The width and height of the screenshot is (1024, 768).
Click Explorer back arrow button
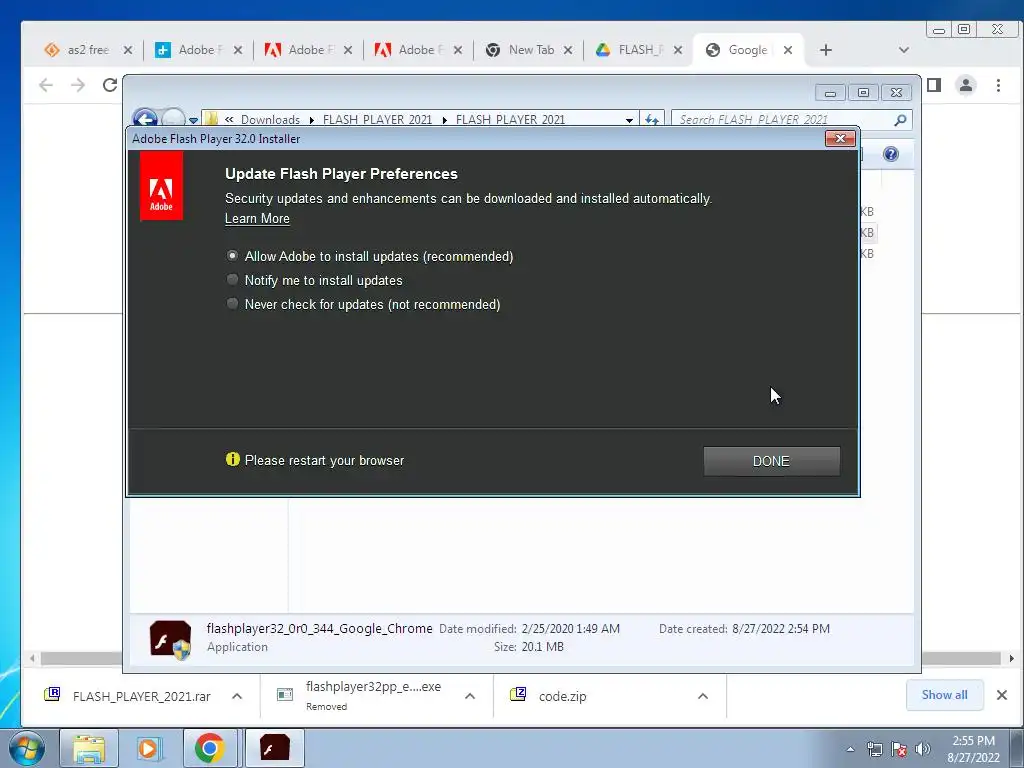coord(145,119)
